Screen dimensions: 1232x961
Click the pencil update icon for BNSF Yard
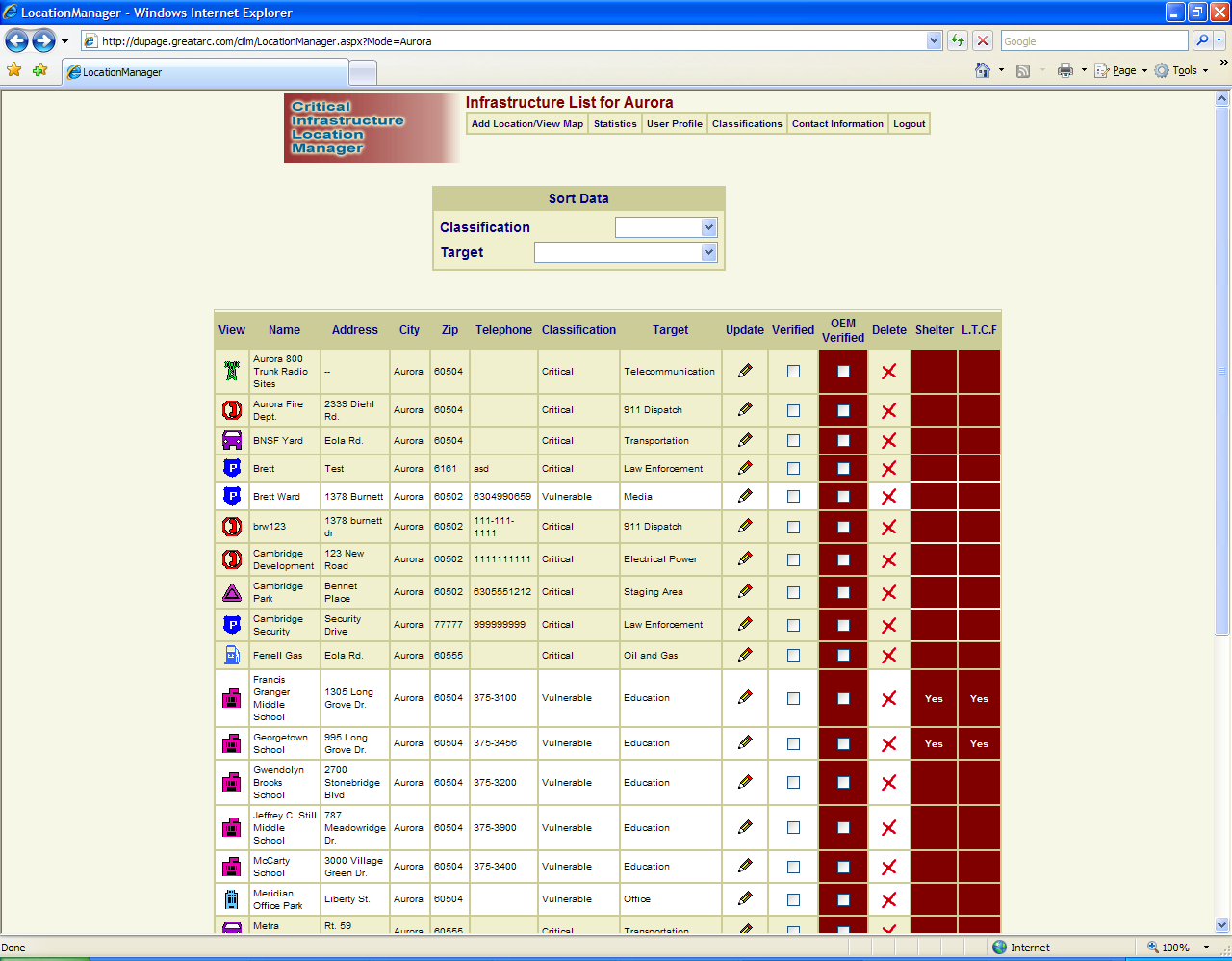click(x=745, y=440)
